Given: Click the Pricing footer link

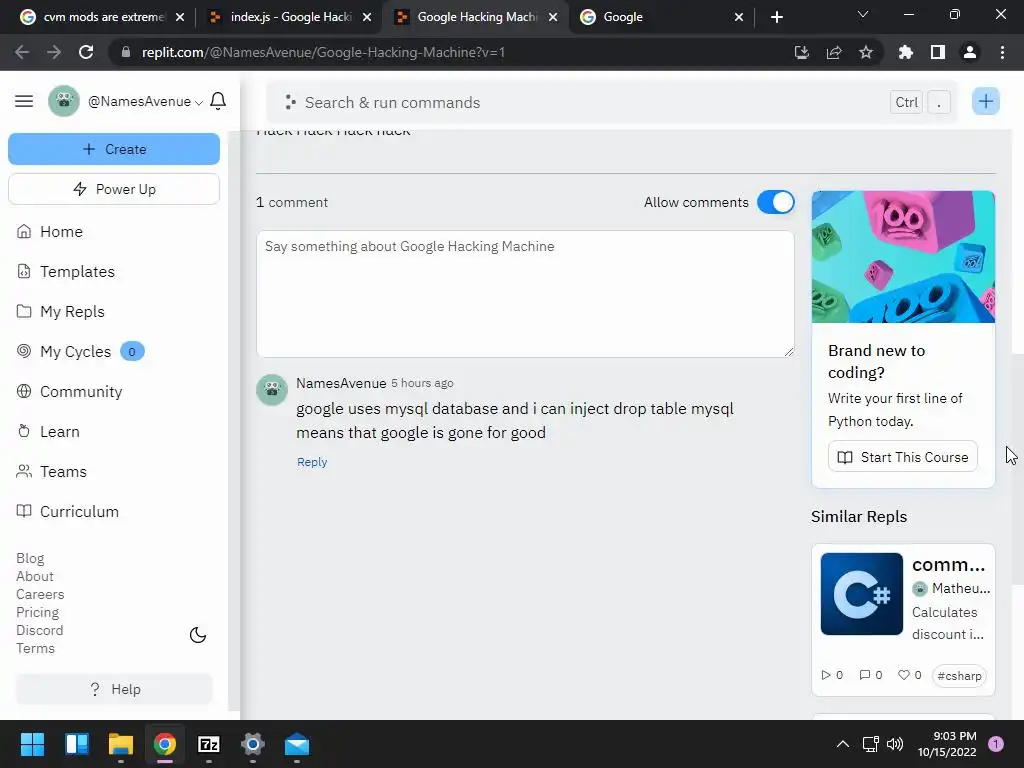Looking at the screenshot, I should (37, 612).
